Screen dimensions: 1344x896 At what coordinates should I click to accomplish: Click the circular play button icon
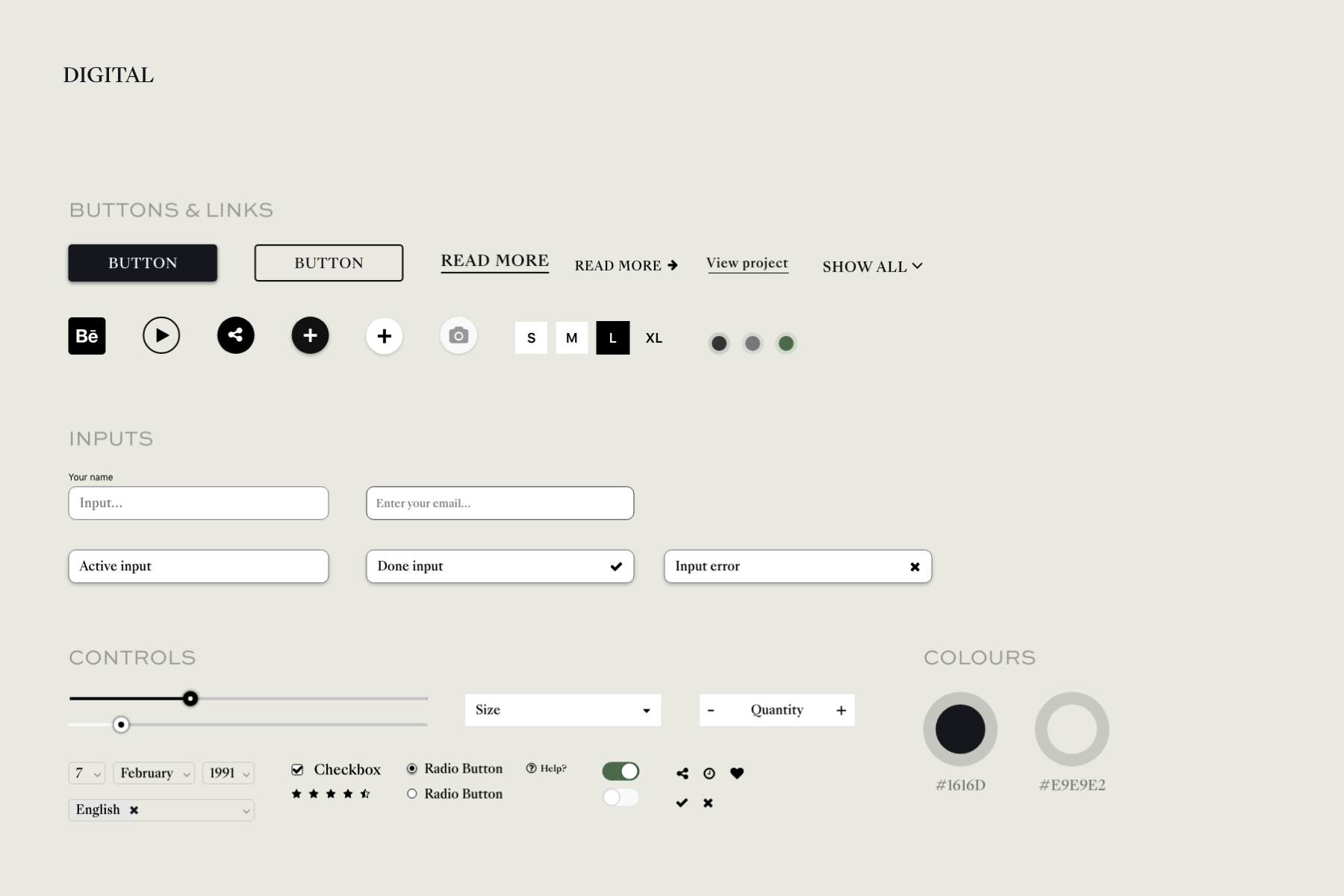[161, 335]
